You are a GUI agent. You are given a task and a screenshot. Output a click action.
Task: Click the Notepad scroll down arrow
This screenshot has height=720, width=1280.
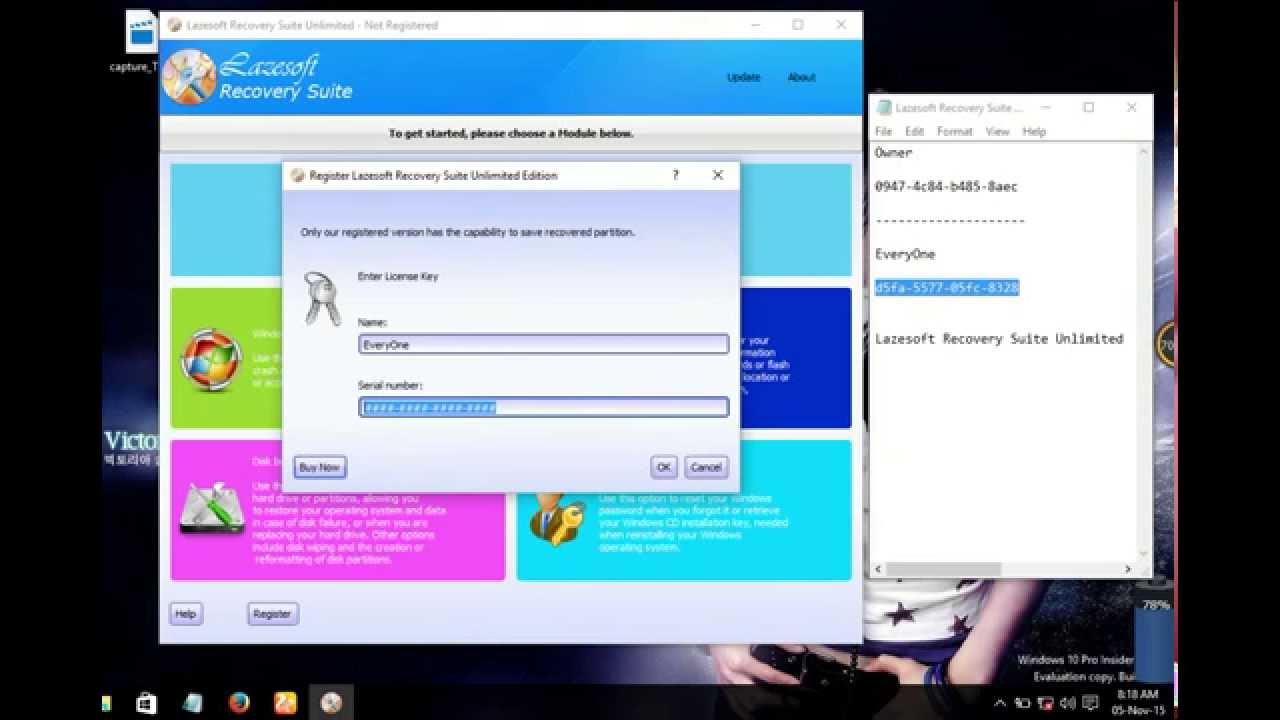tap(1145, 553)
